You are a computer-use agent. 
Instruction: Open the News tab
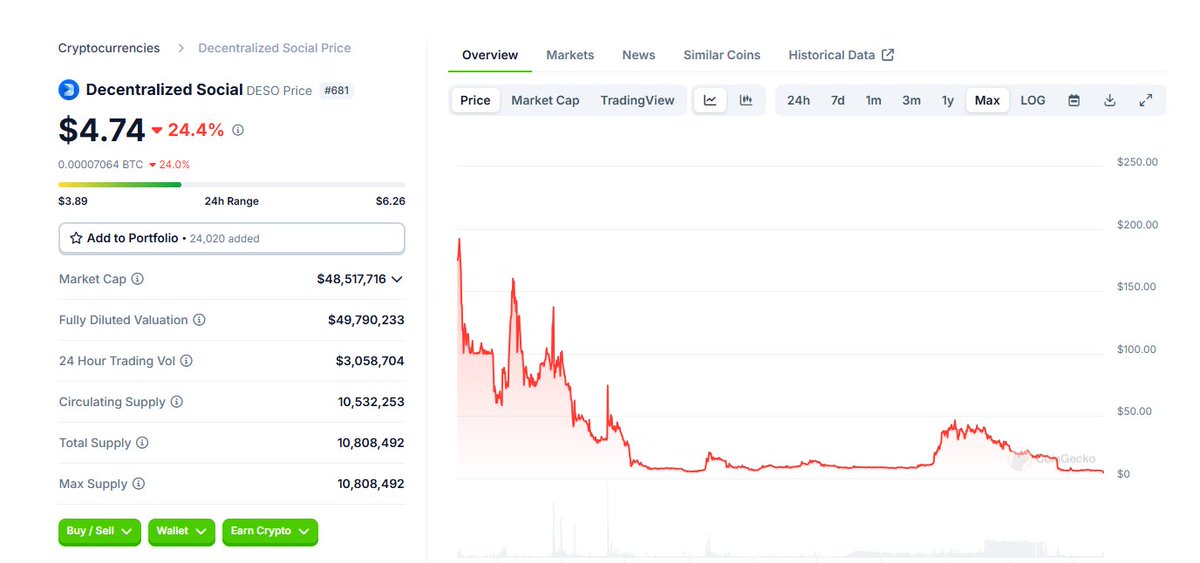click(639, 55)
